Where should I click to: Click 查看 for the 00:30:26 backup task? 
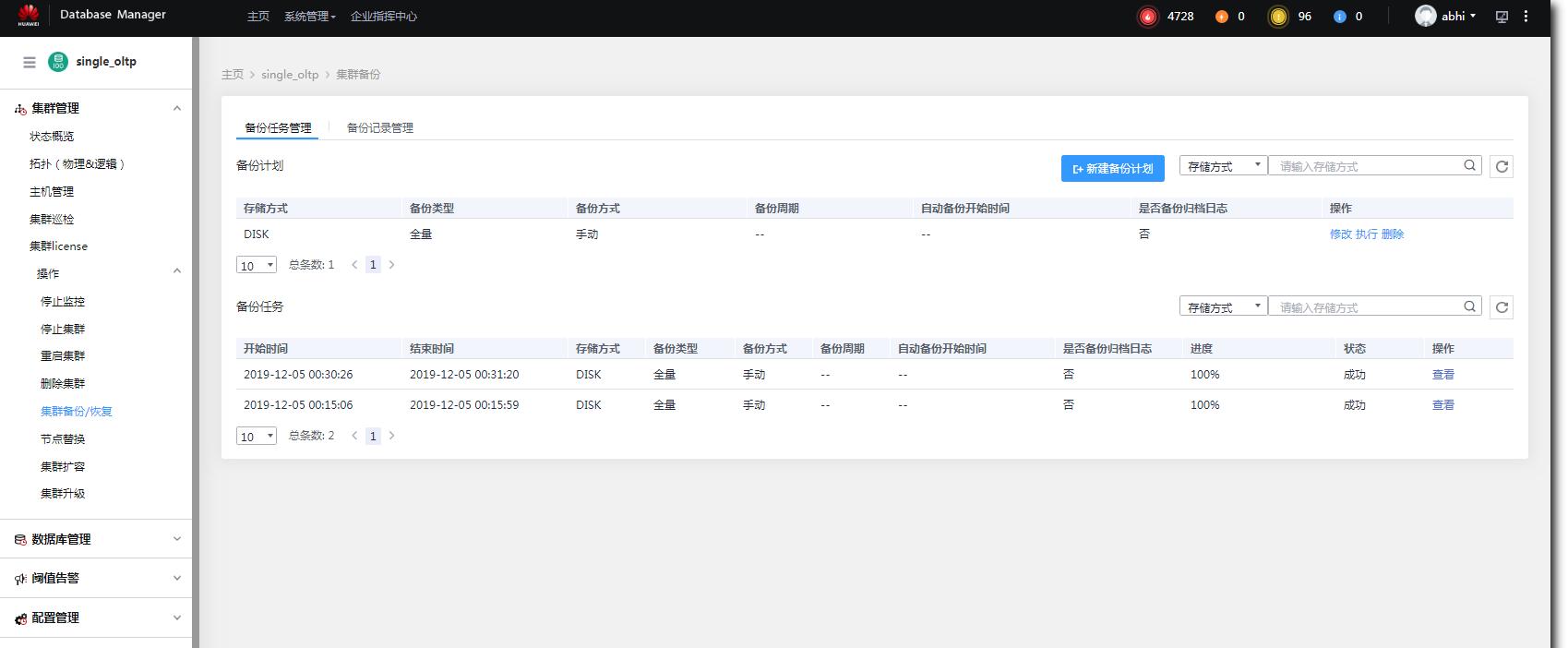pyautogui.click(x=1442, y=375)
